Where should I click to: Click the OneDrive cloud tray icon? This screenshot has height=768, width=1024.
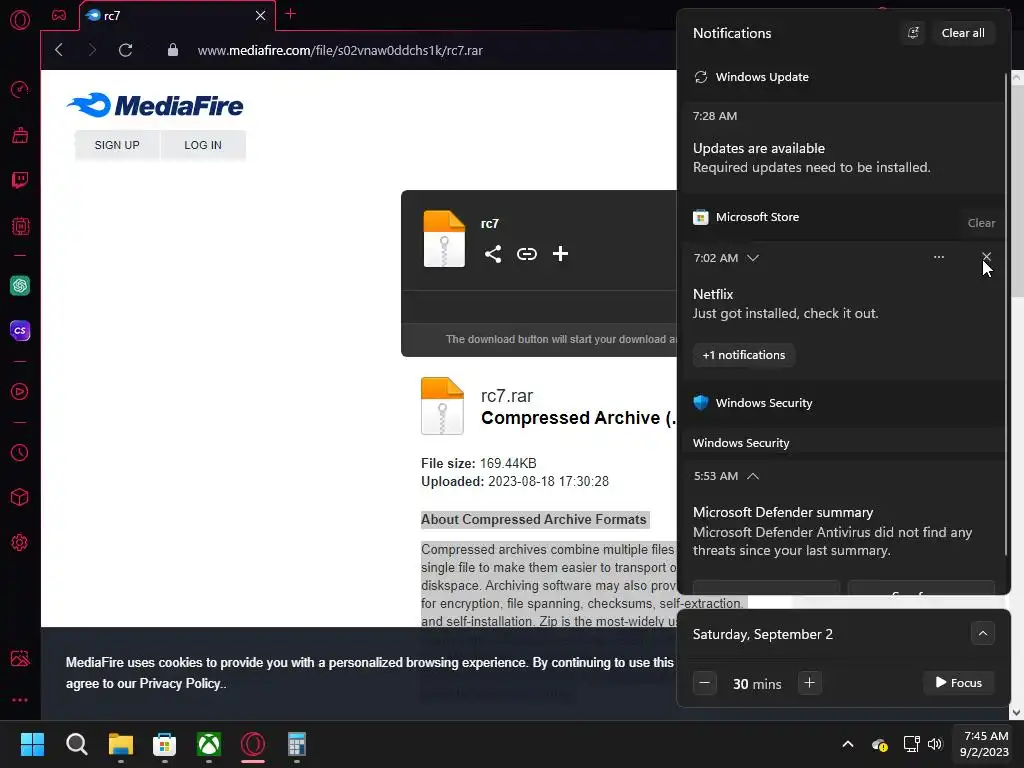[880, 744]
